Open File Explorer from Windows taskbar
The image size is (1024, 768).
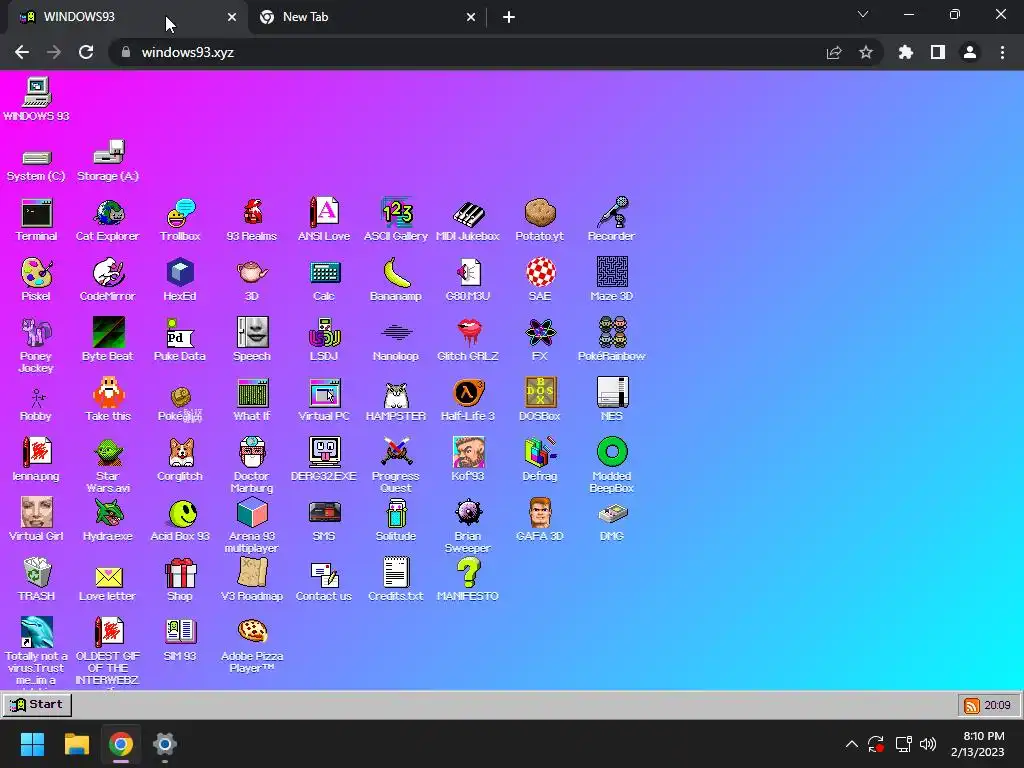(x=77, y=744)
